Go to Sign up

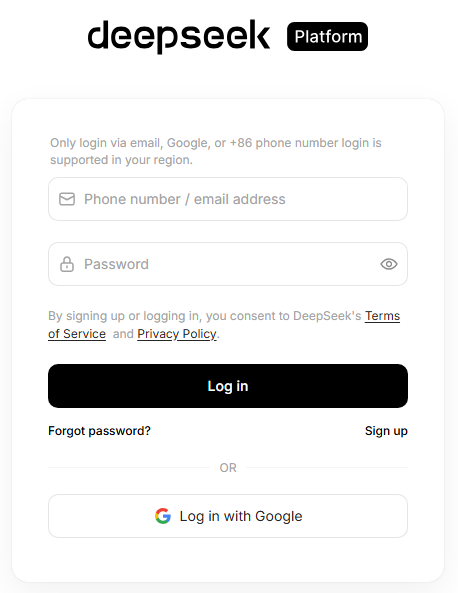(386, 431)
